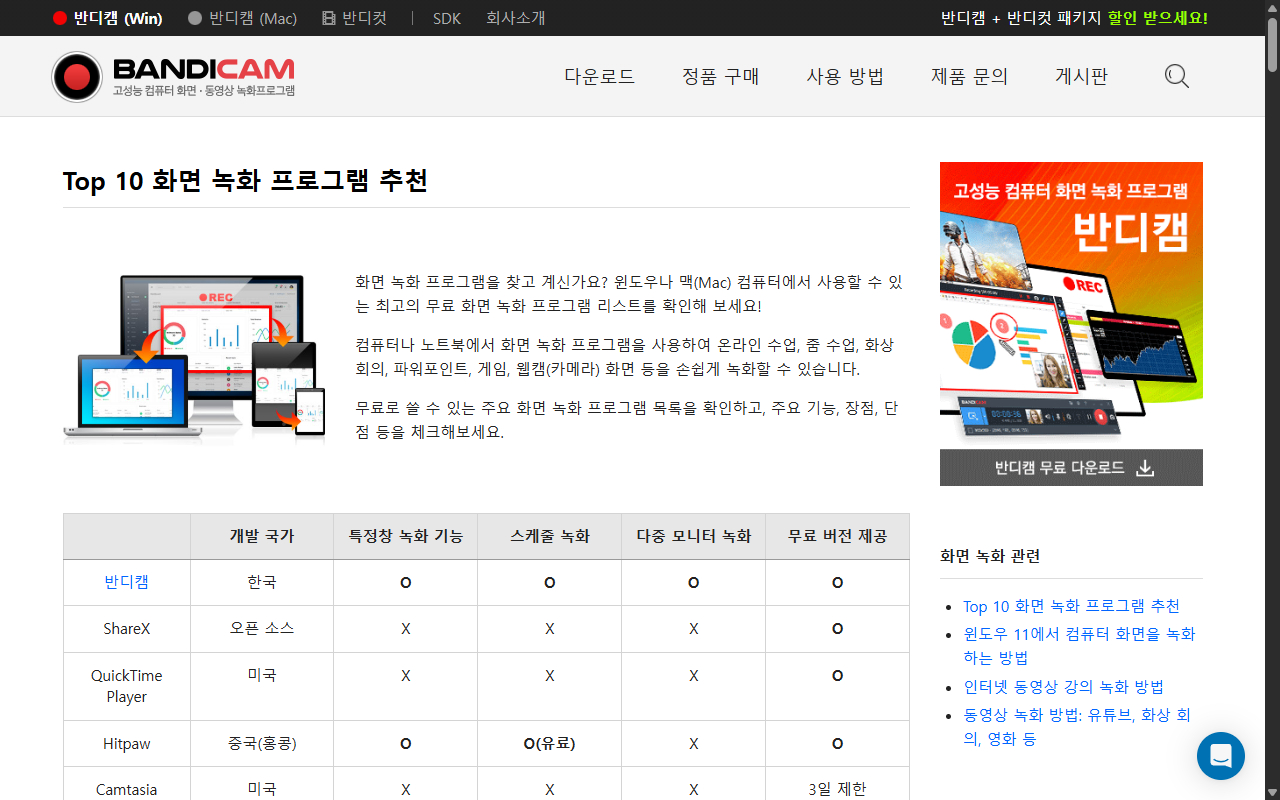The width and height of the screenshot is (1280, 800).
Task: Open the 인터넷 동영상 강의 녹화 방법 link
Action: click(x=1064, y=687)
